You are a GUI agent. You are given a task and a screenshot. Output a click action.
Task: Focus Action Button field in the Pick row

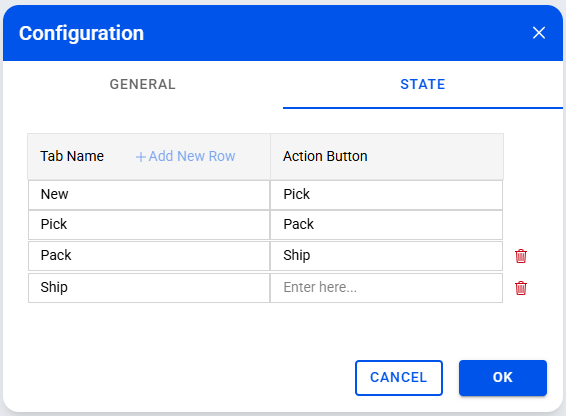tap(386, 225)
